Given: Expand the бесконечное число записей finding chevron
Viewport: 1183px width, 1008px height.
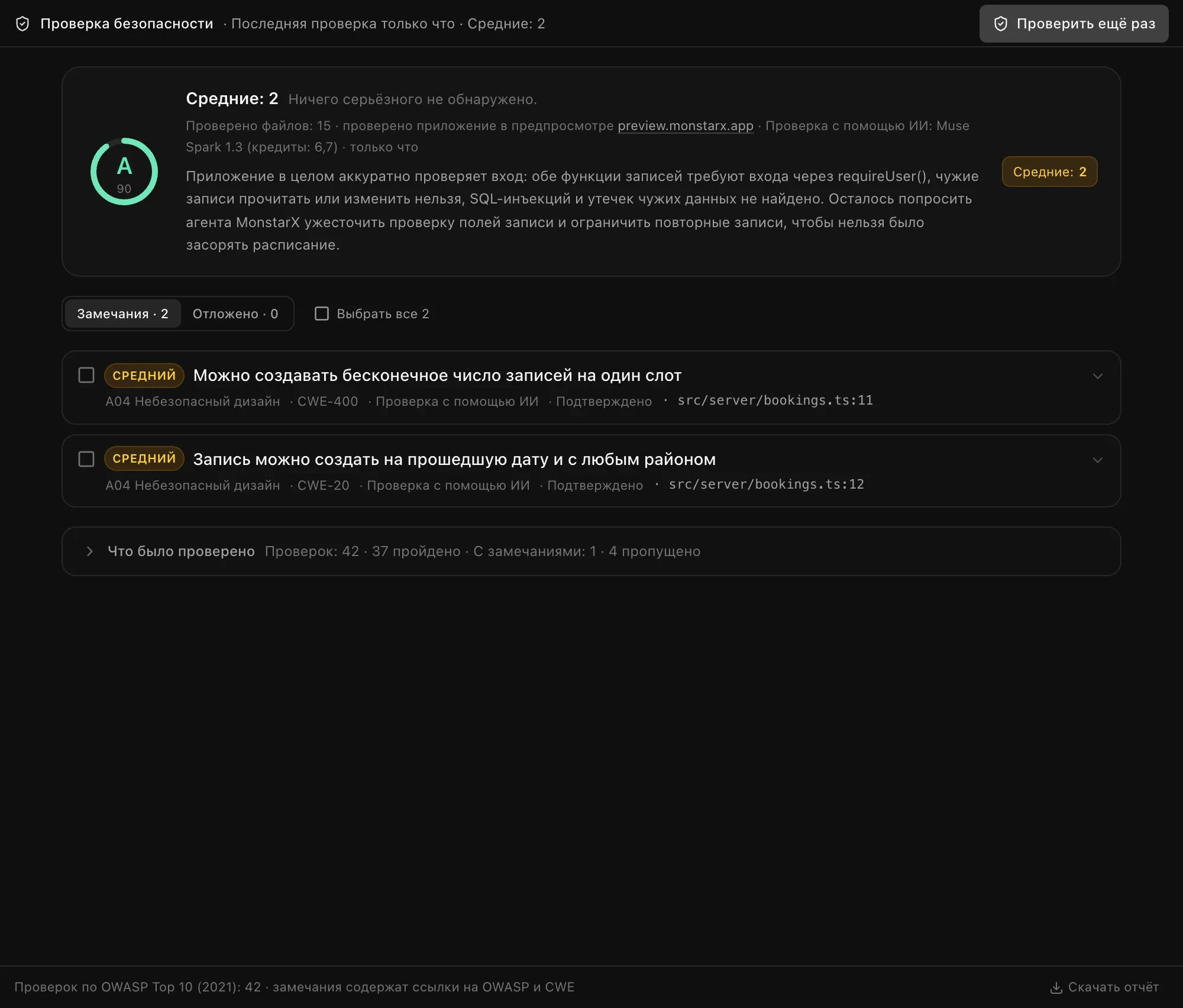Looking at the screenshot, I should coord(1098,376).
